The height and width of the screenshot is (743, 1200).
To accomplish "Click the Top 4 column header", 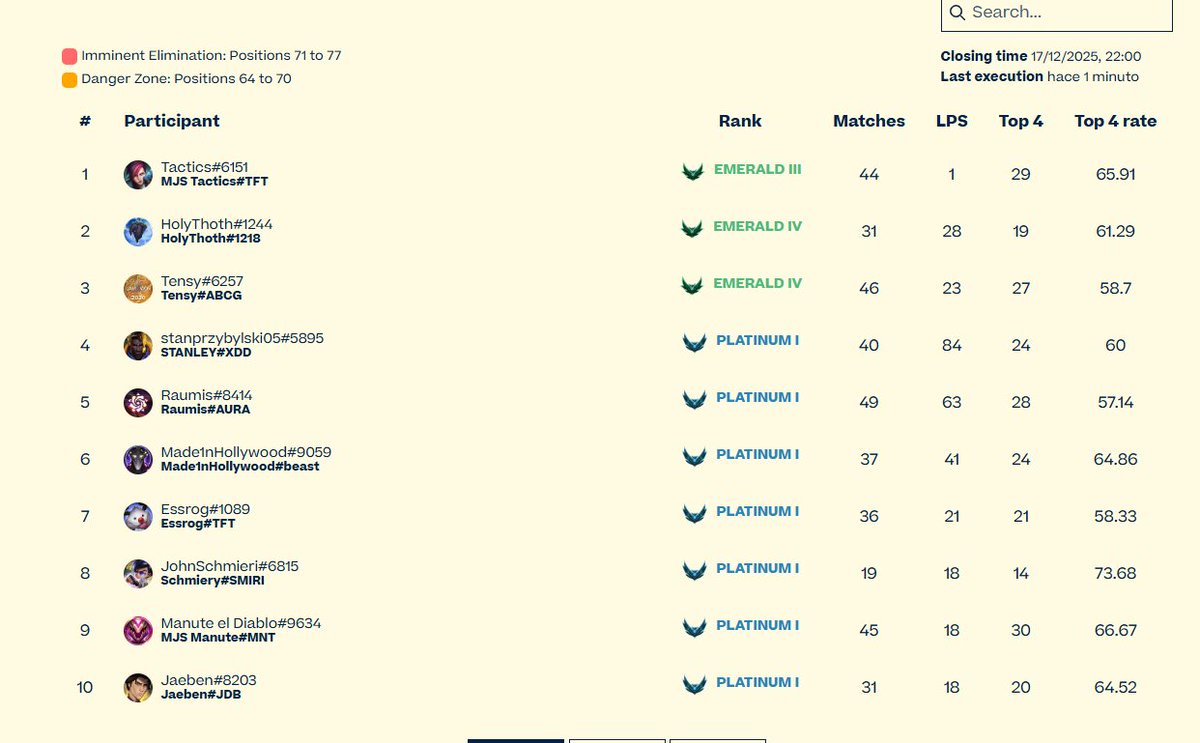I will (x=1021, y=121).
